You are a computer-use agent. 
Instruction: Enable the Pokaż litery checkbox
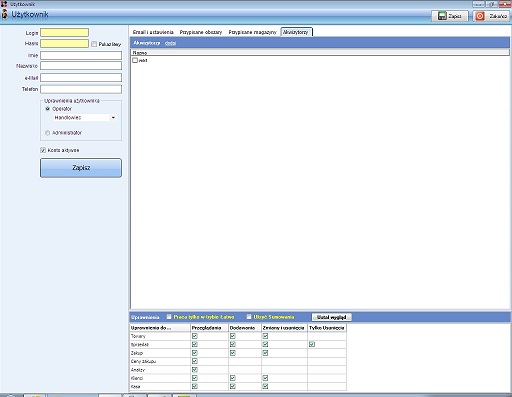(x=94, y=44)
